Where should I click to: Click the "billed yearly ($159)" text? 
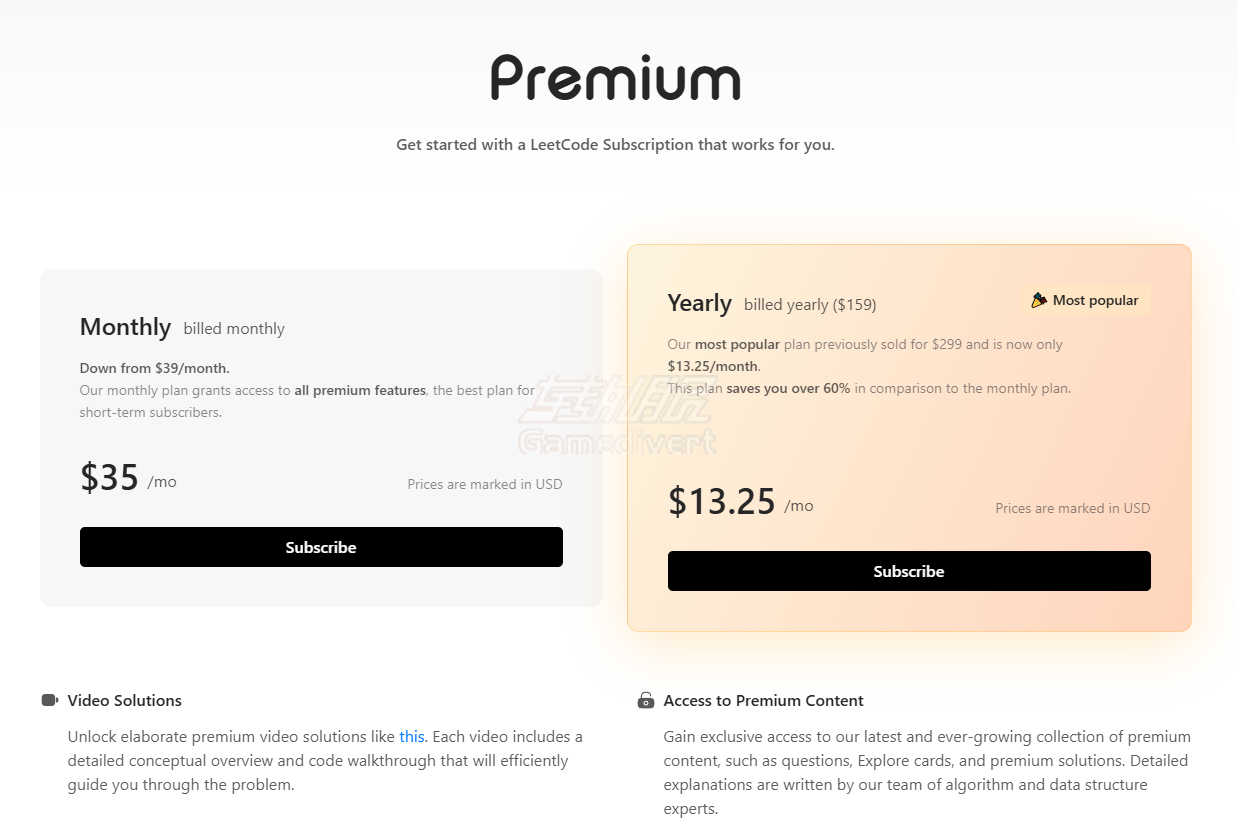point(810,305)
